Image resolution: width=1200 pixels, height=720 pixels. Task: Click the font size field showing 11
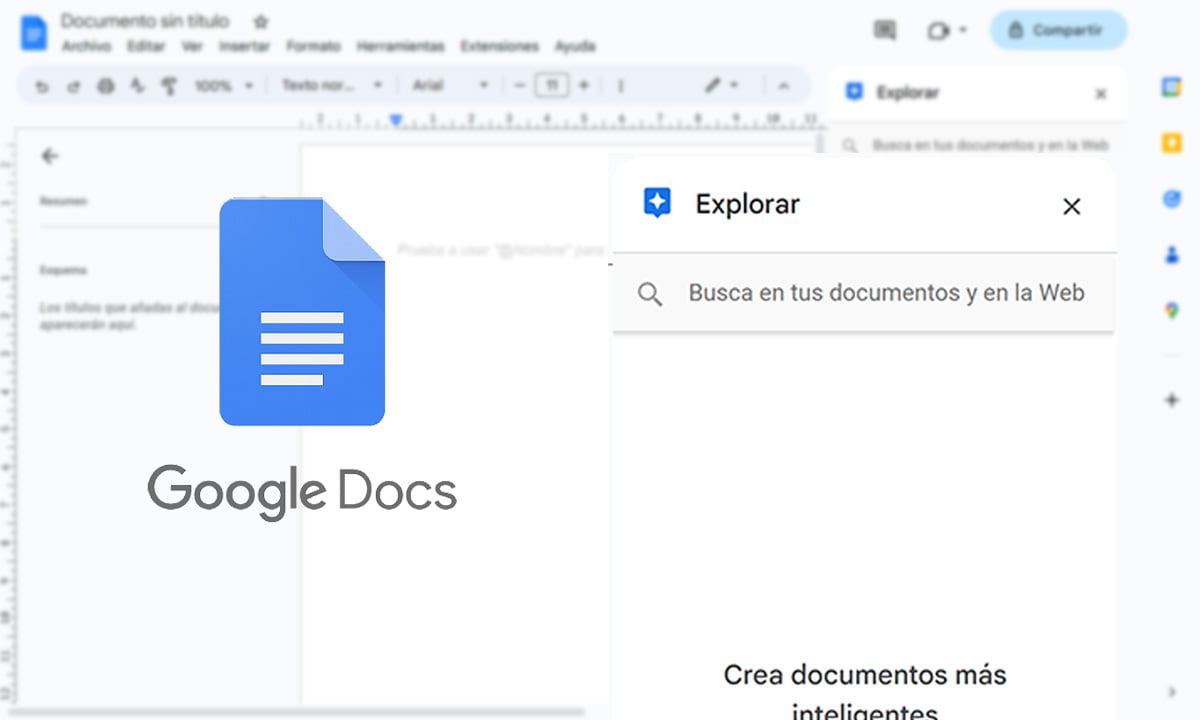tap(552, 86)
